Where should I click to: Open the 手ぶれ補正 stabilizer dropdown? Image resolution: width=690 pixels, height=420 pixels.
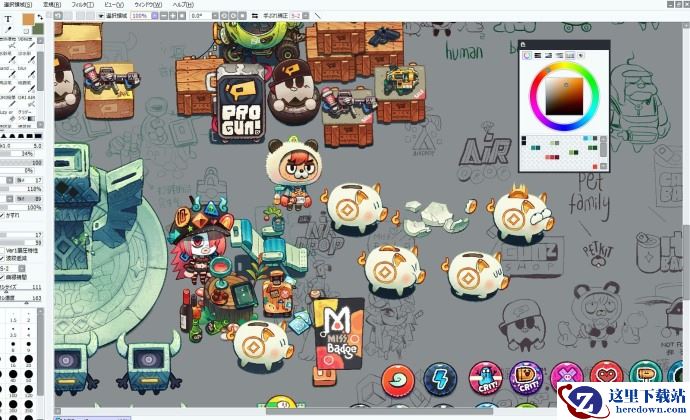305,15
